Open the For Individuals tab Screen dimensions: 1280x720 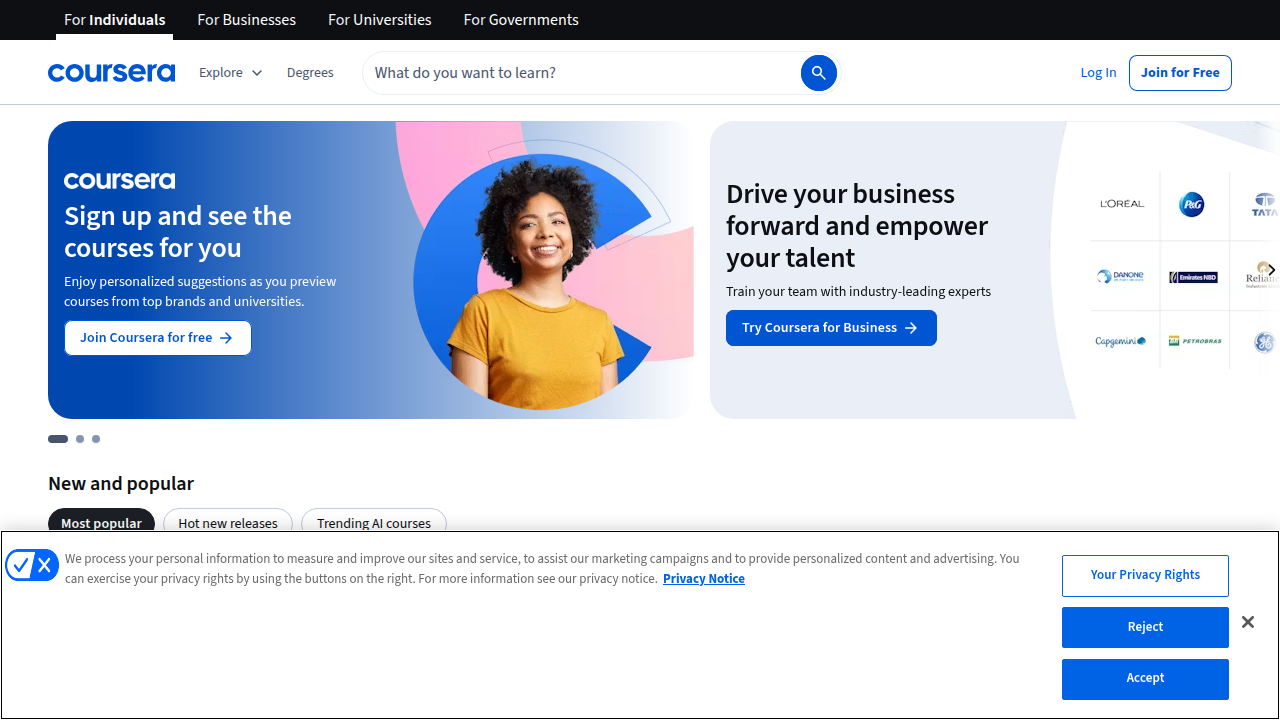tap(114, 20)
